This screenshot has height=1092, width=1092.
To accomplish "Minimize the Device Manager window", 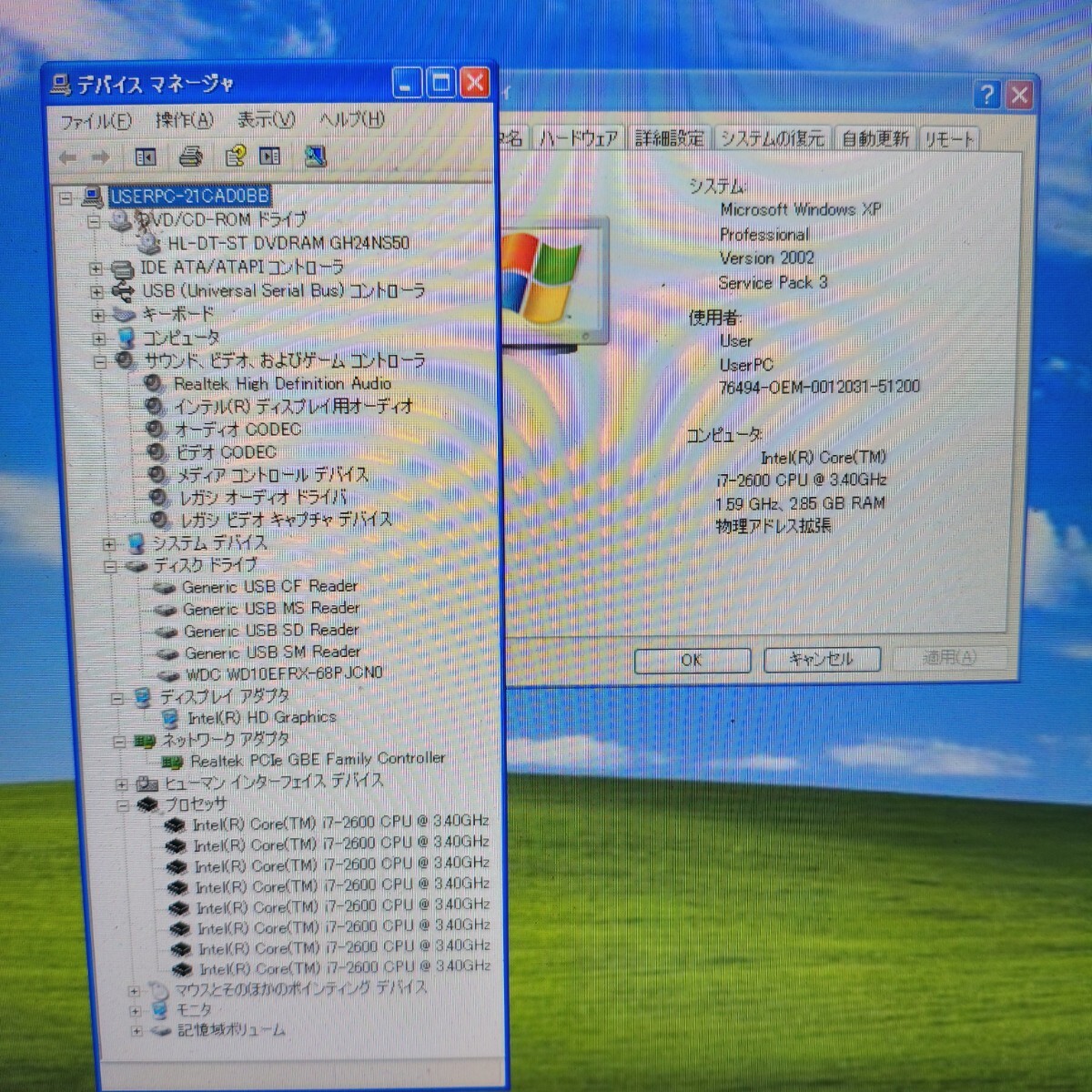I will (x=408, y=84).
